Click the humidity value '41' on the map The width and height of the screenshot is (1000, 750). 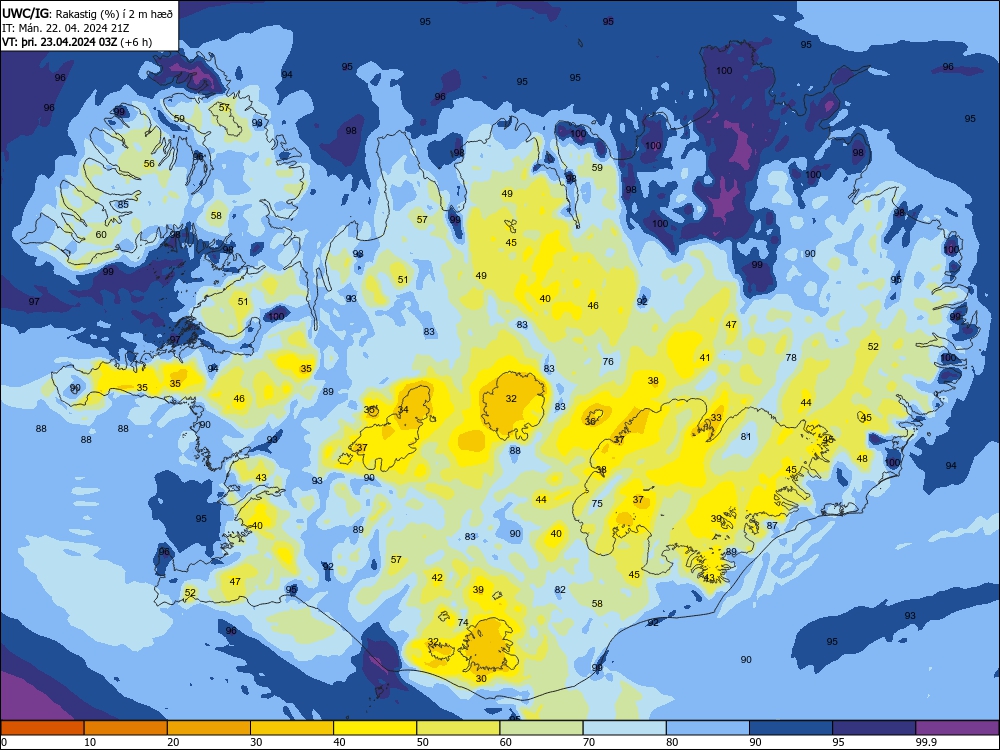pyautogui.click(x=705, y=358)
